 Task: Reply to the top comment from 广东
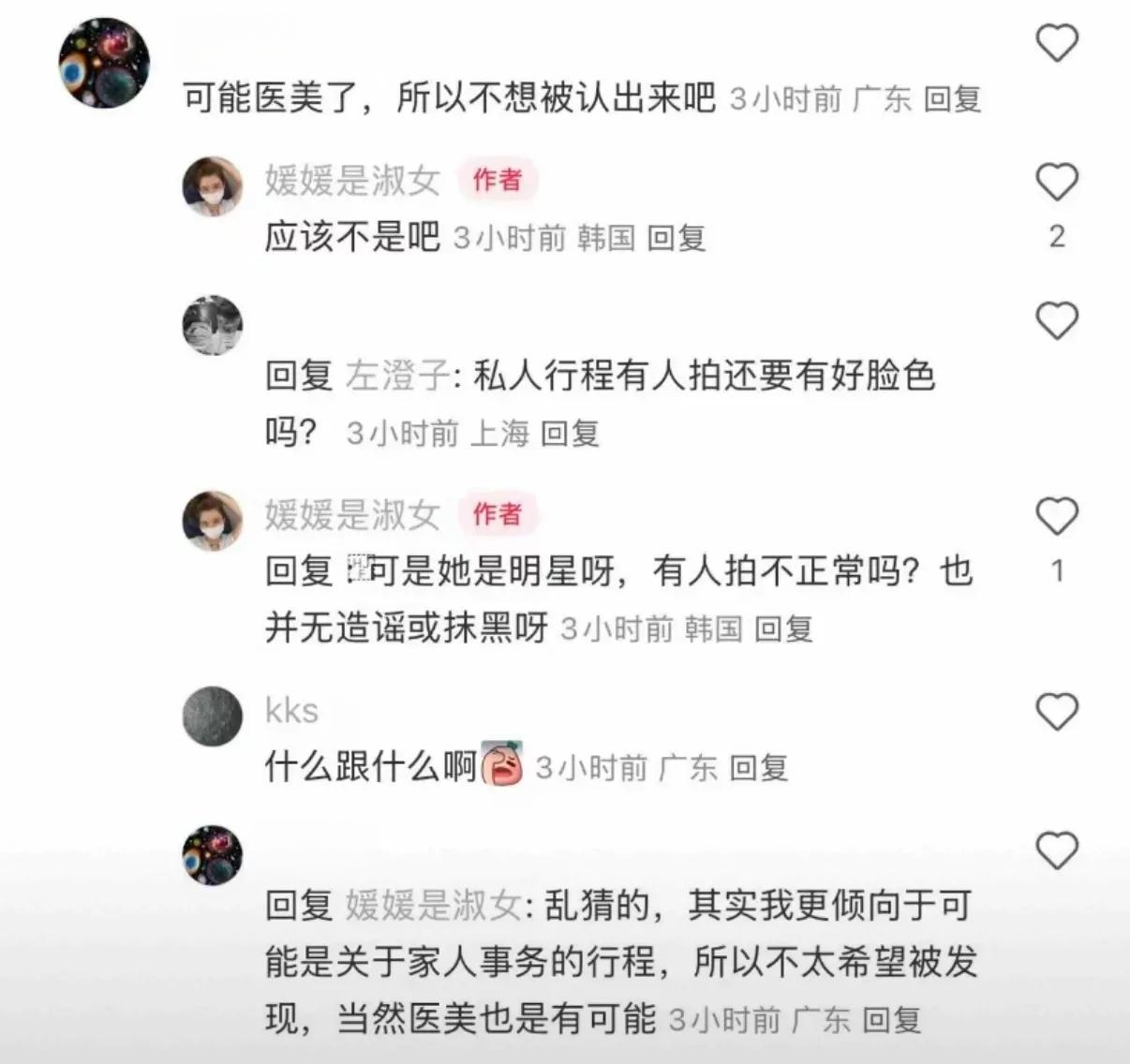click(x=952, y=98)
